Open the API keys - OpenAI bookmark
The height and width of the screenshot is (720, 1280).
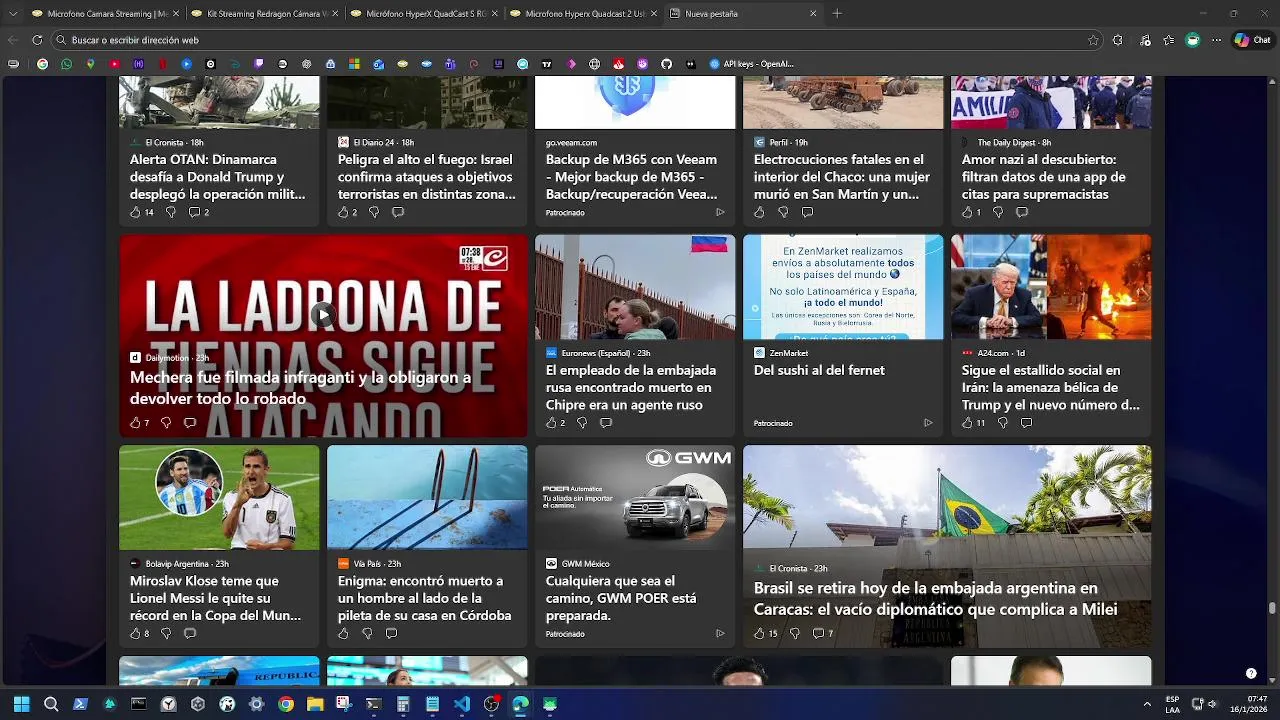click(x=751, y=64)
